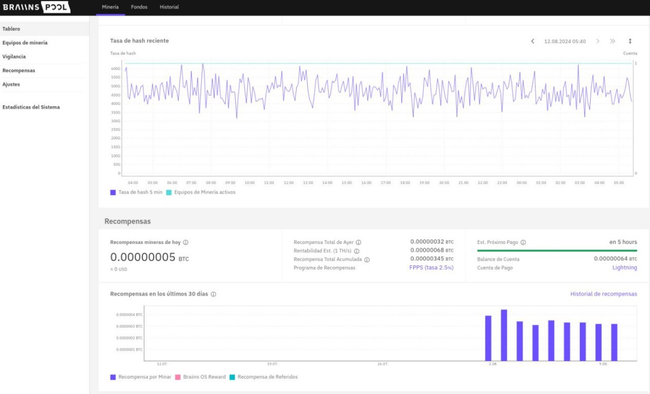
Task: Toggle Recompensa por Minar legend series
Action: coord(141,377)
